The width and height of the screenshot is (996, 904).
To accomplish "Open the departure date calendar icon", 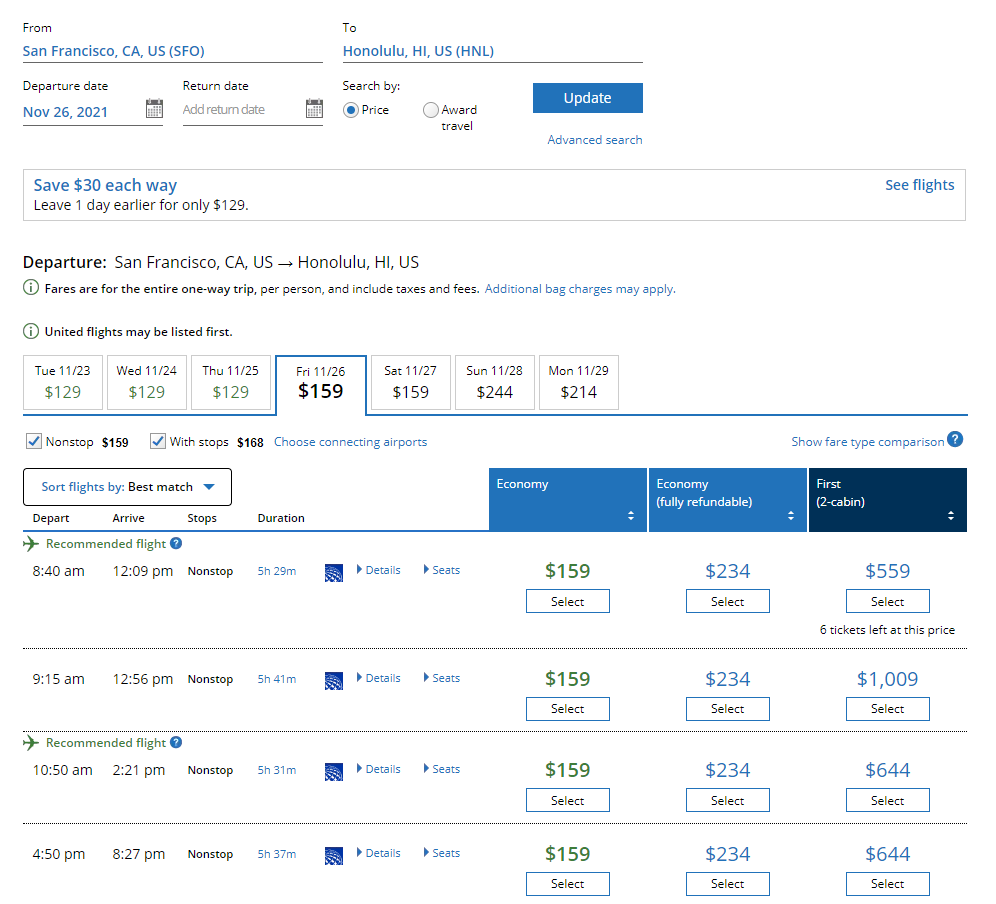I will pos(154,109).
